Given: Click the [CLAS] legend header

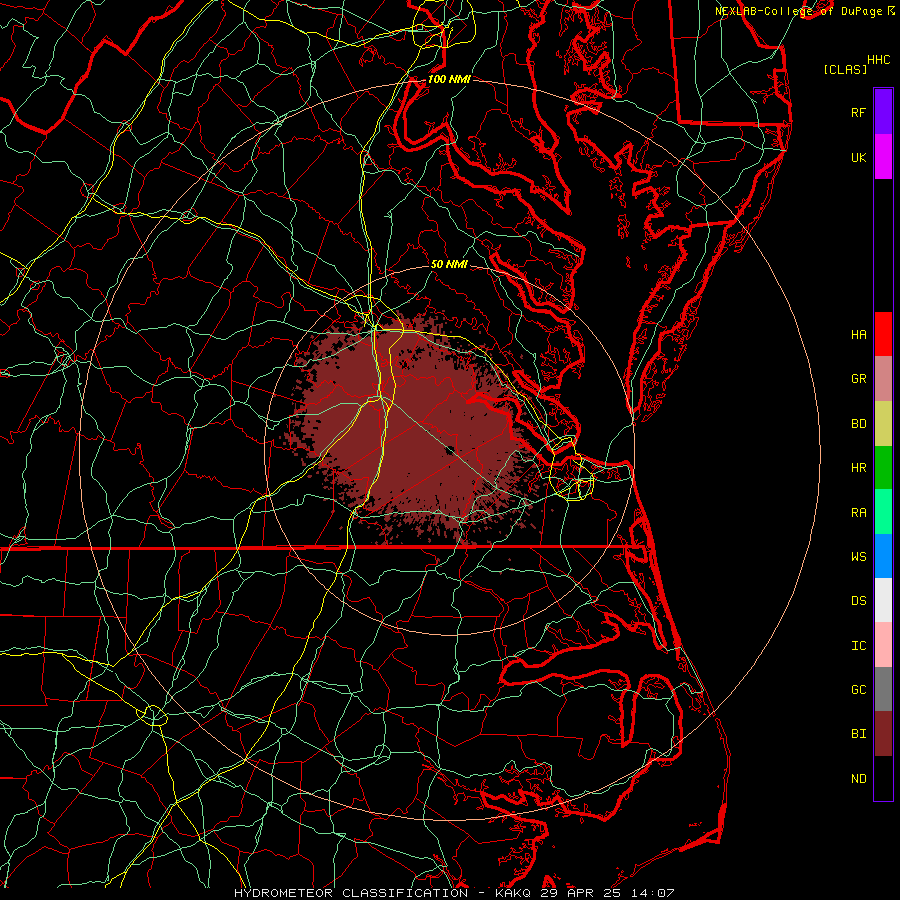Looking at the screenshot, I should (845, 69).
